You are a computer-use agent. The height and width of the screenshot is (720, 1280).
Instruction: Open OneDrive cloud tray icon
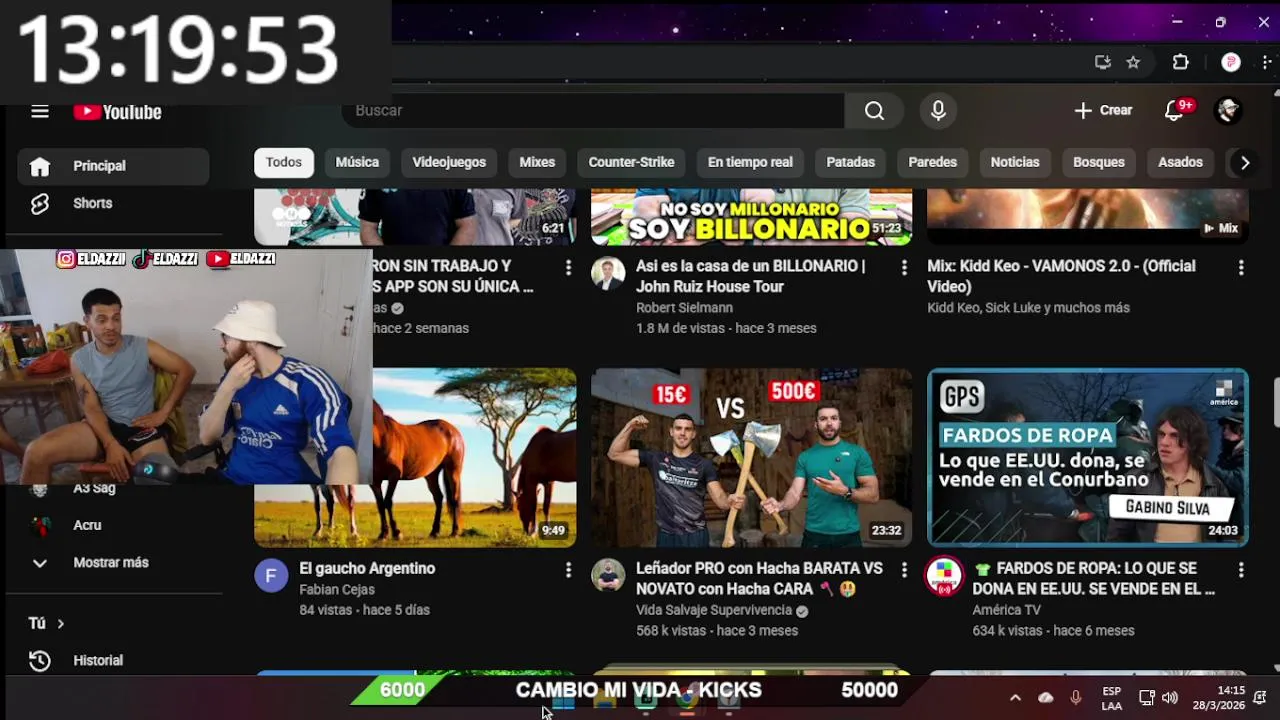1046,697
